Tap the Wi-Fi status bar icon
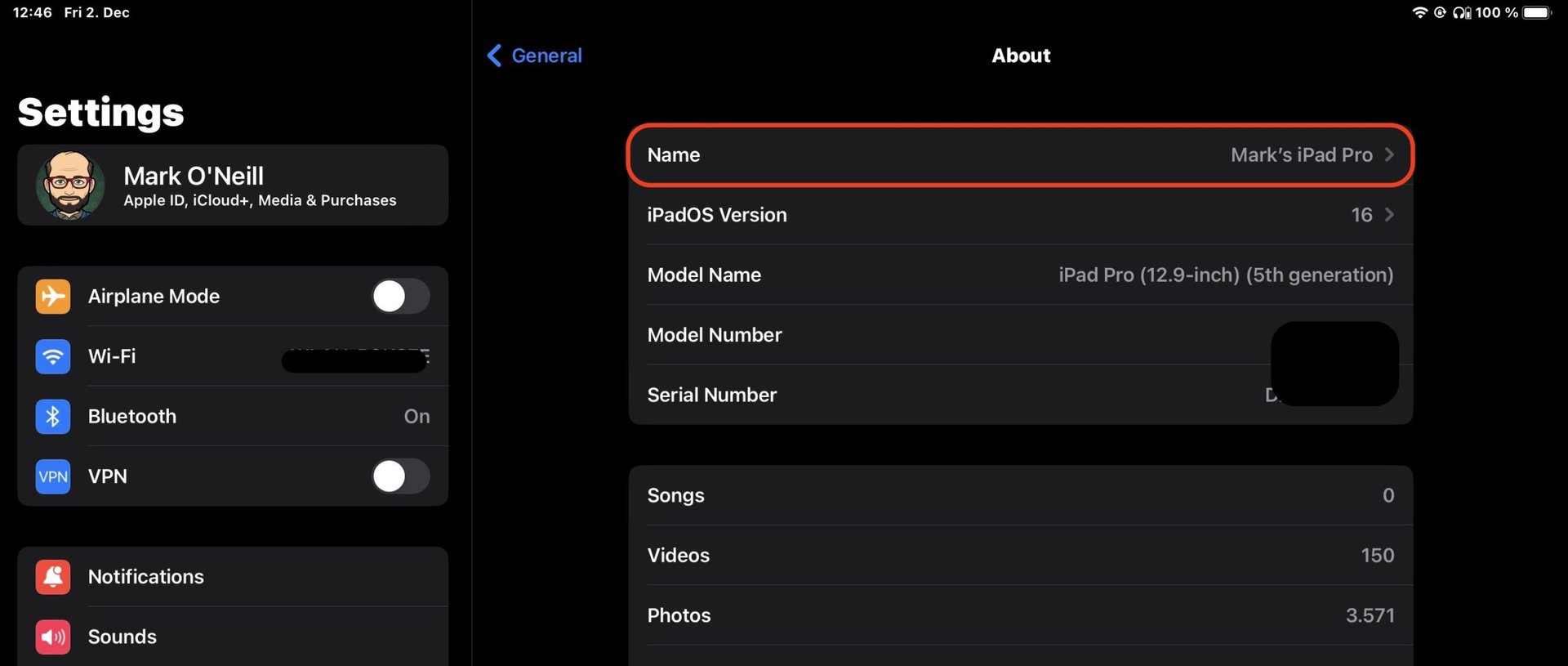Screen dimensions: 1568x666 pyautogui.click(x=1420, y=12)
